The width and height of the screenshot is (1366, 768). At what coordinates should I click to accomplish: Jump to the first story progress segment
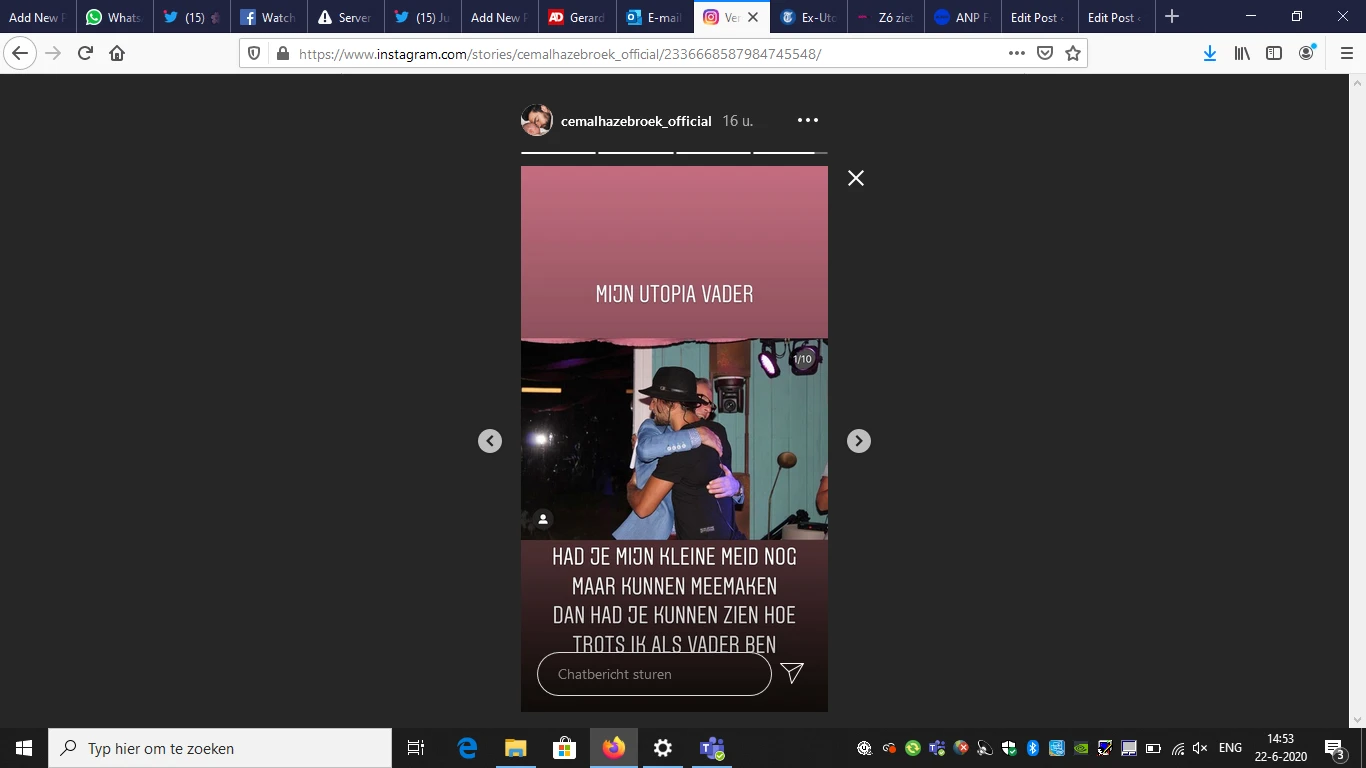558,153
